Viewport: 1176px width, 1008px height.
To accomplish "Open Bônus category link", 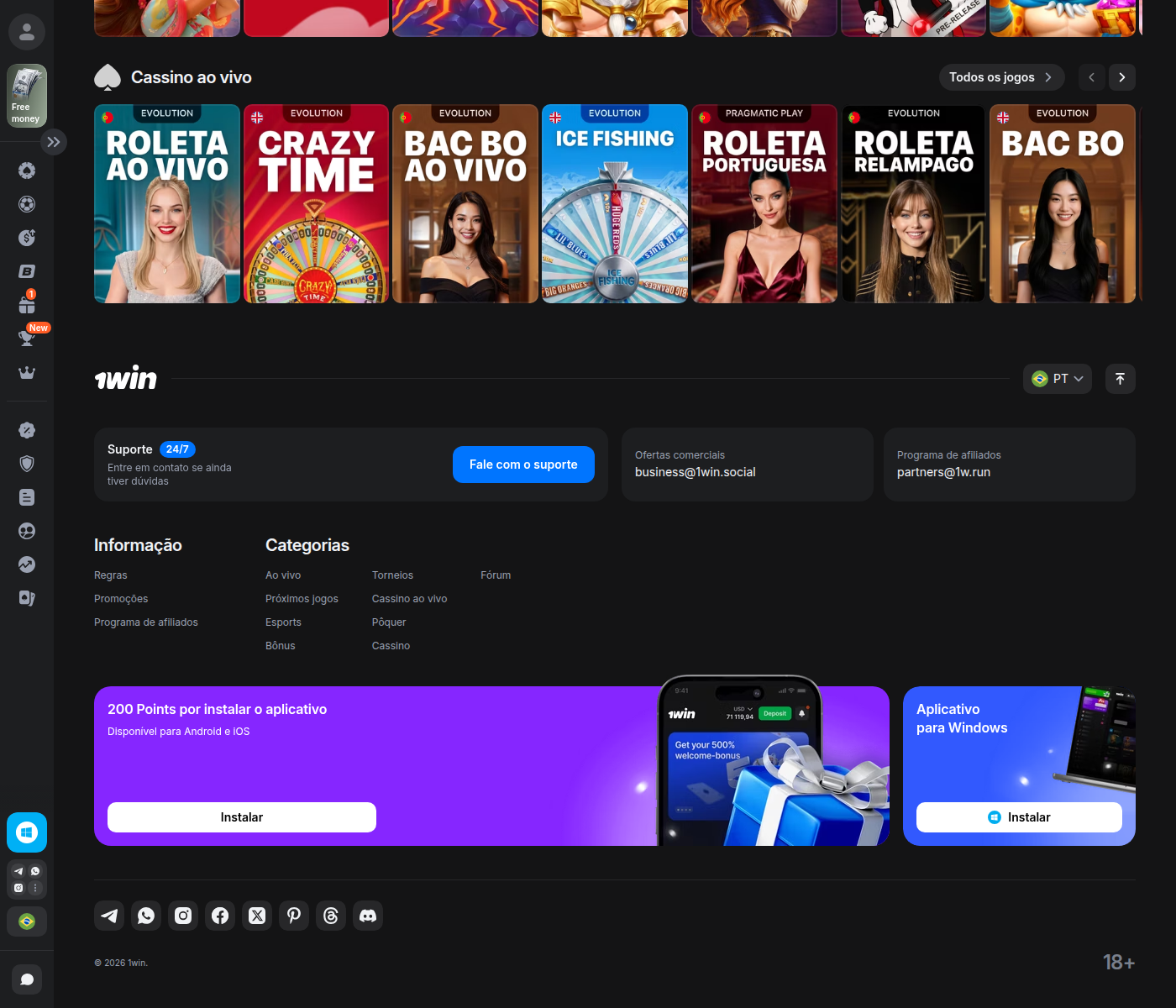I will click(281, 646).
